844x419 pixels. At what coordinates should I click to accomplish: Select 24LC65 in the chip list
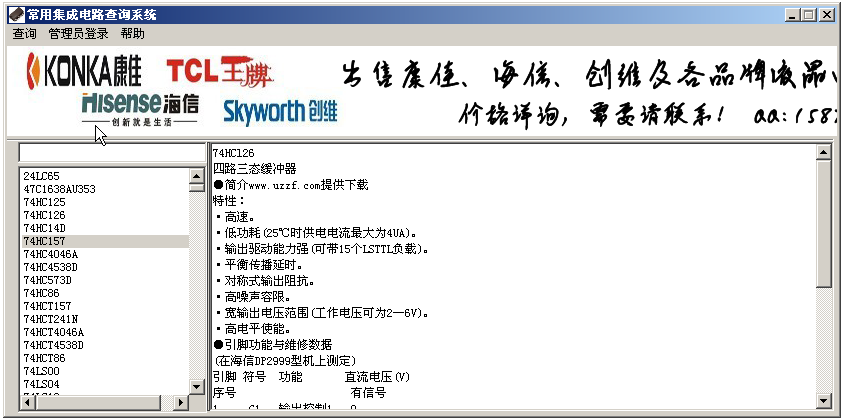(x=106, y=176)
